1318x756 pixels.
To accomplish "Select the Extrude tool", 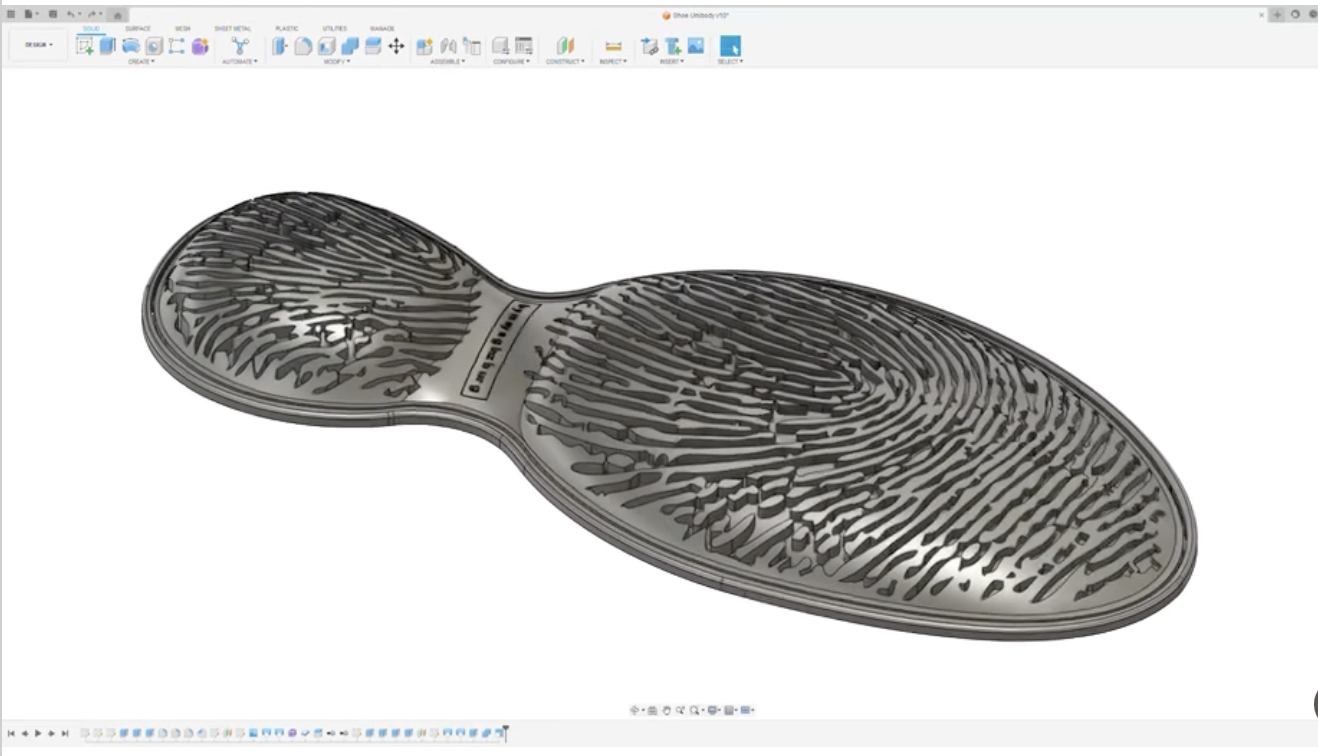I will point(107,46).
